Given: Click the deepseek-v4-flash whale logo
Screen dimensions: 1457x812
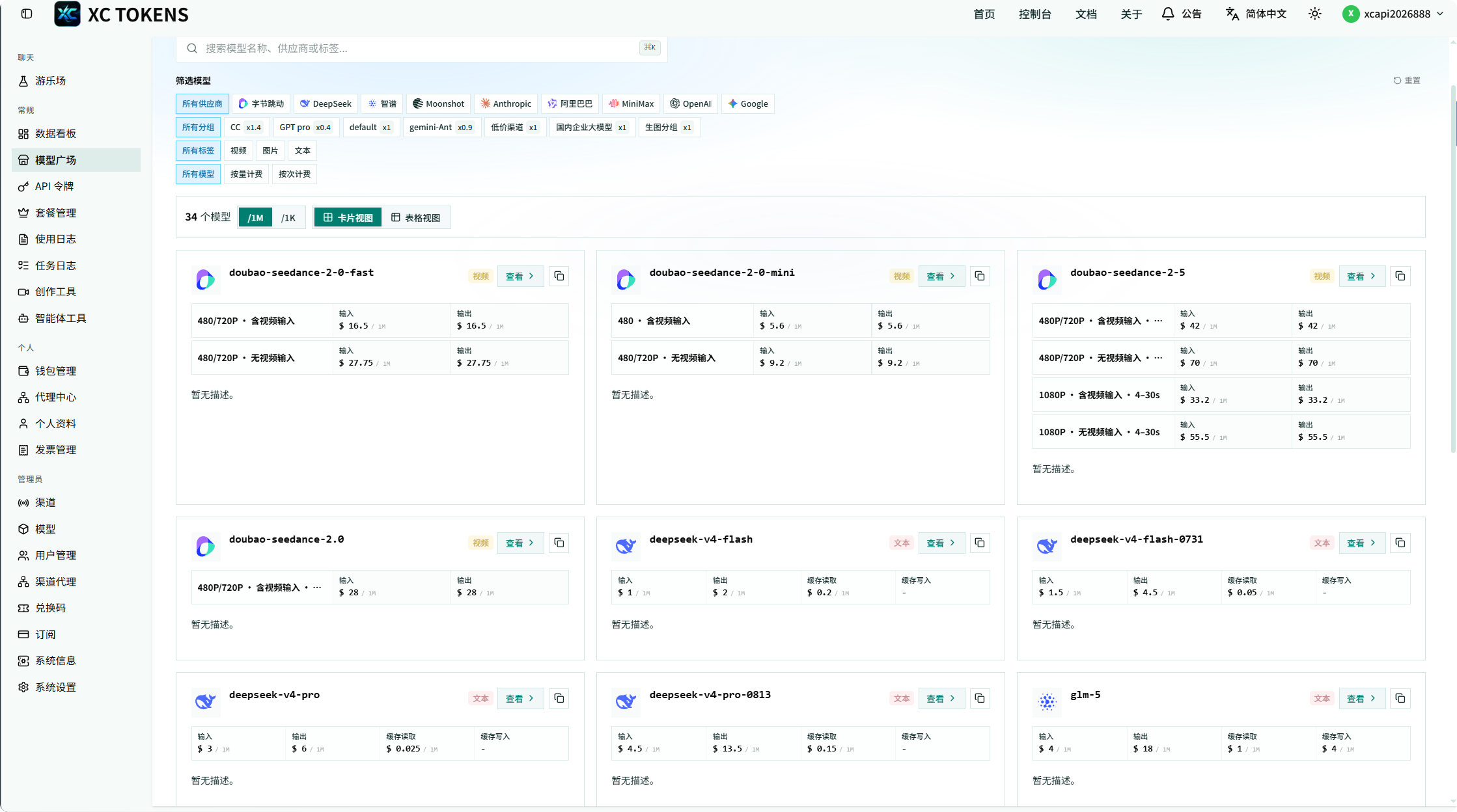Looking at the screenshot, I should click(x=626, y=546).
